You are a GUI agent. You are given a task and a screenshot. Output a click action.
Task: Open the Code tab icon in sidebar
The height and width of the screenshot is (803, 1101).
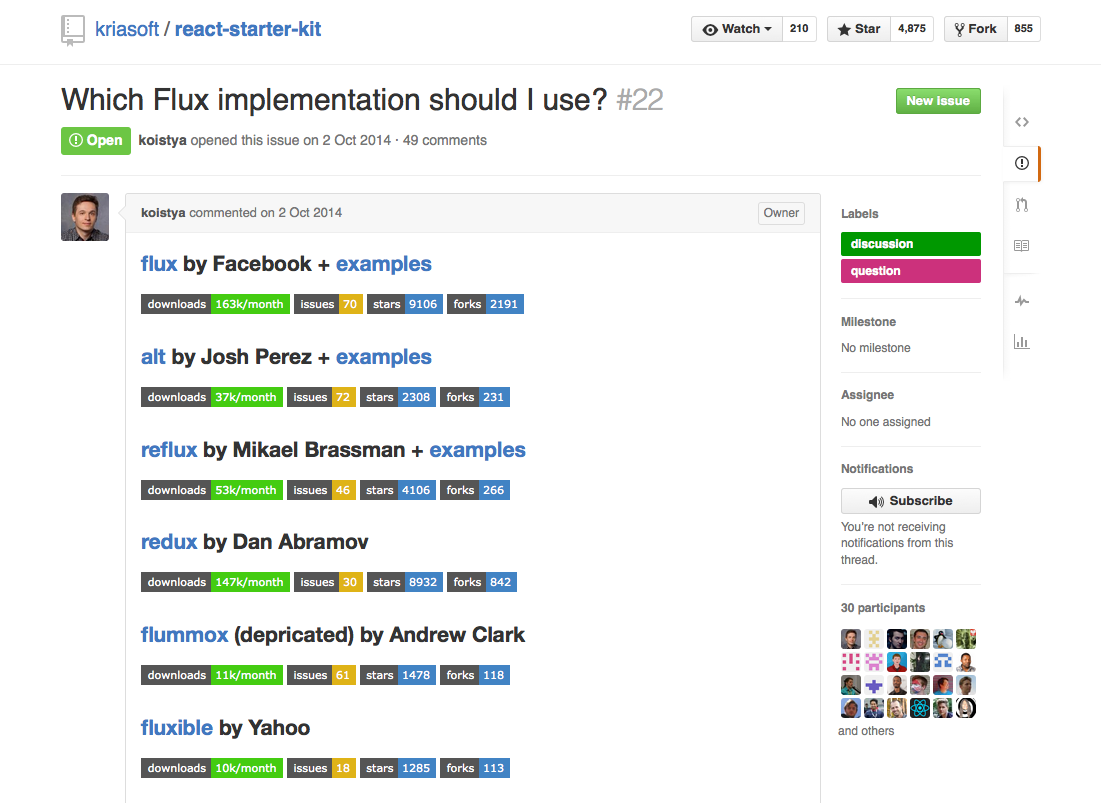pos(1022,122)
